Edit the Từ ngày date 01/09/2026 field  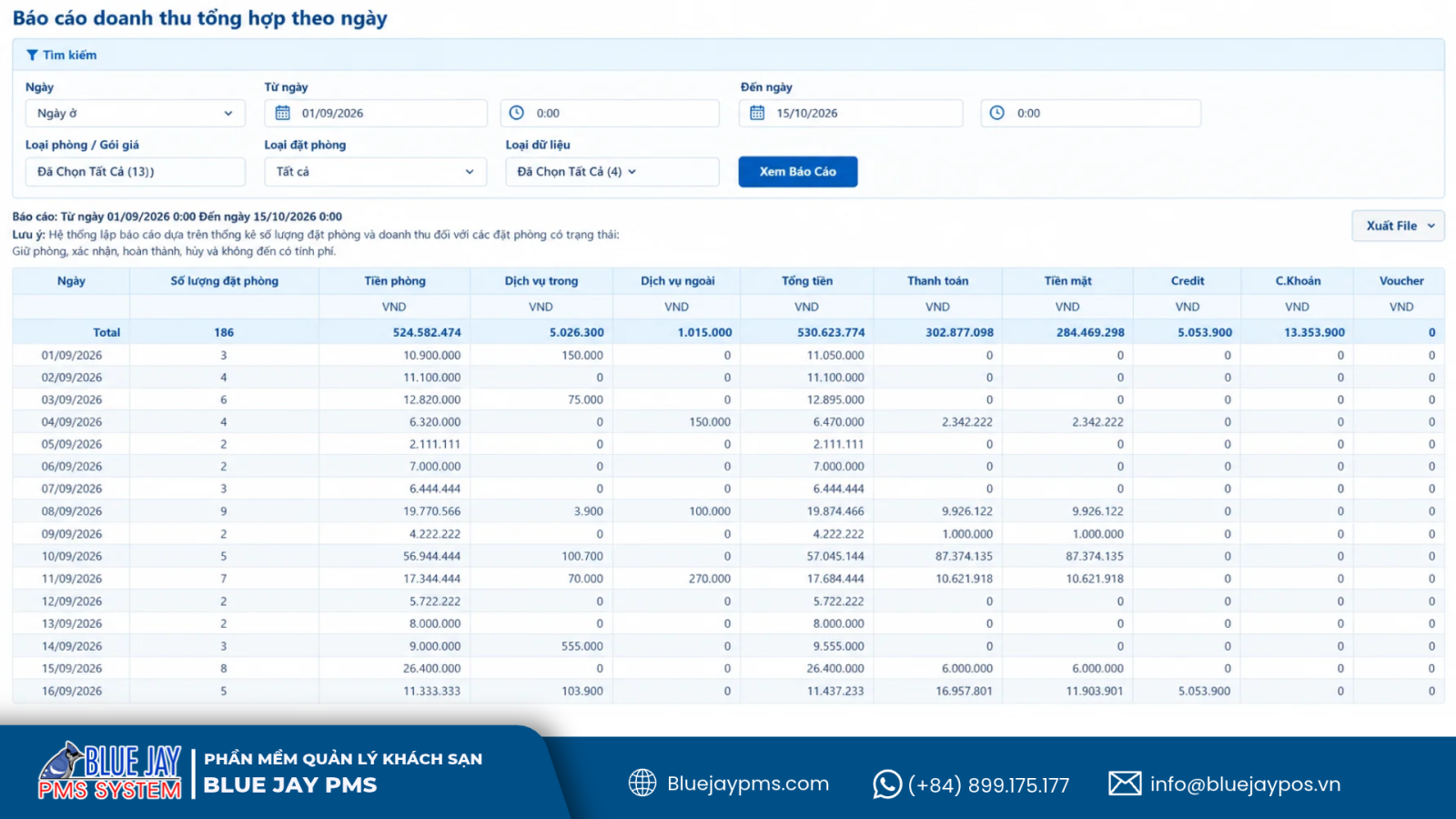pos(376,114)
